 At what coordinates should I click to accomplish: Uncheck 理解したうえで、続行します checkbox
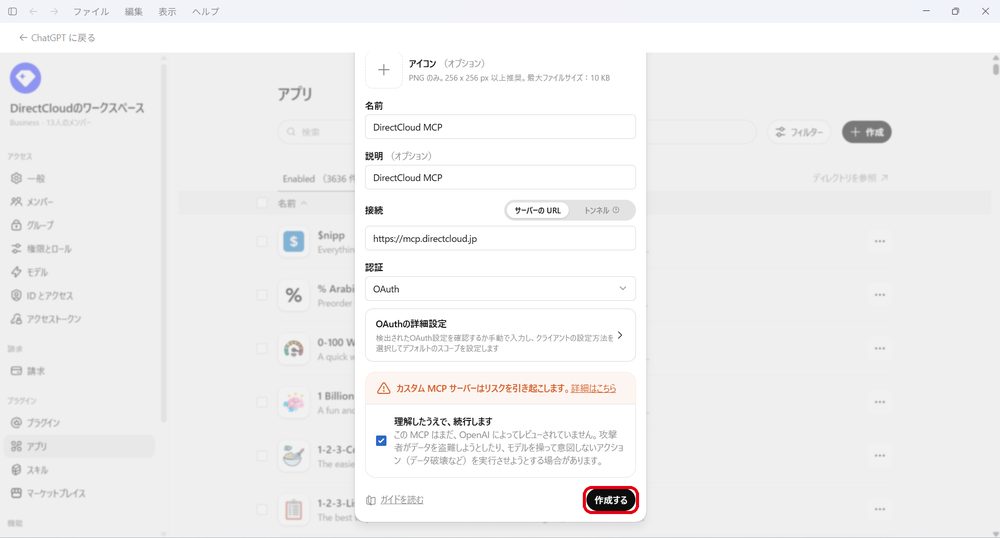(x=381, y=440)
